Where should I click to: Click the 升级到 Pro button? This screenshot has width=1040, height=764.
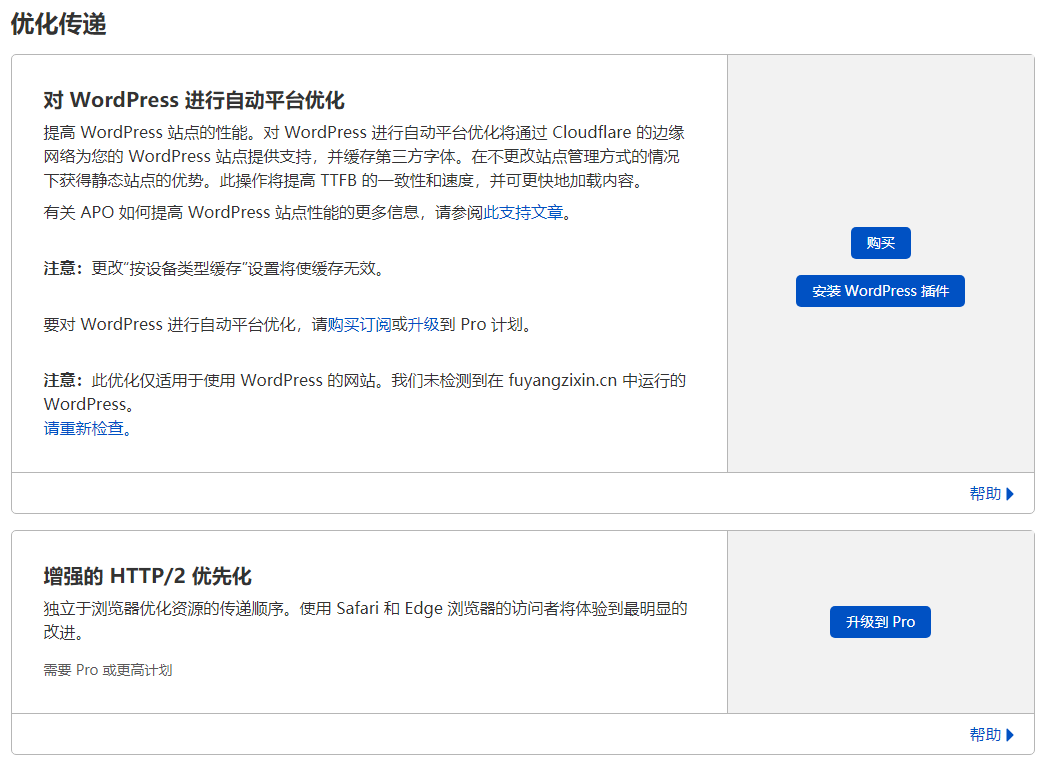tap(880, 621)
